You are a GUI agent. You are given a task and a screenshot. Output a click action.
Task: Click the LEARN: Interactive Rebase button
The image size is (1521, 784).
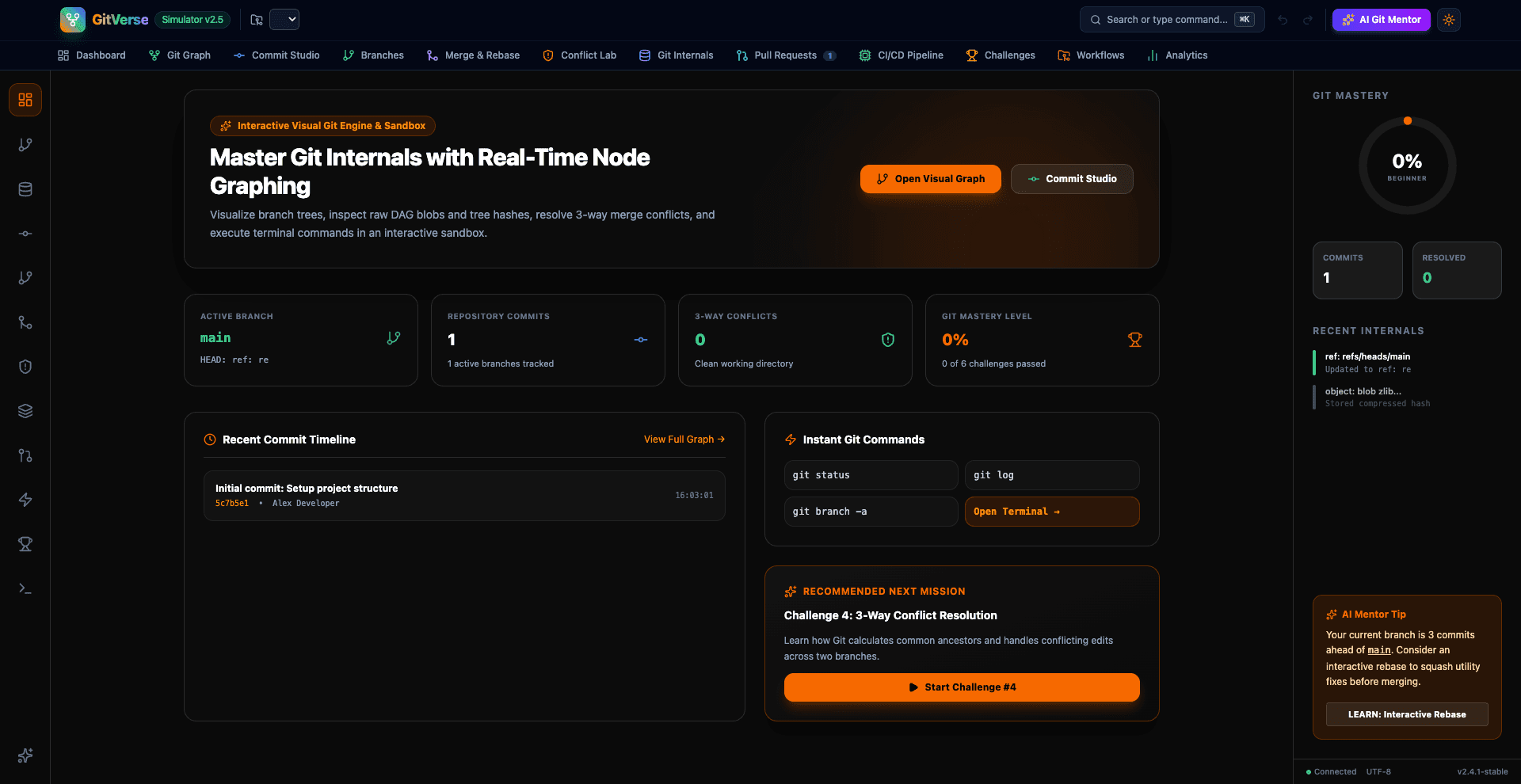point(1407,714)
